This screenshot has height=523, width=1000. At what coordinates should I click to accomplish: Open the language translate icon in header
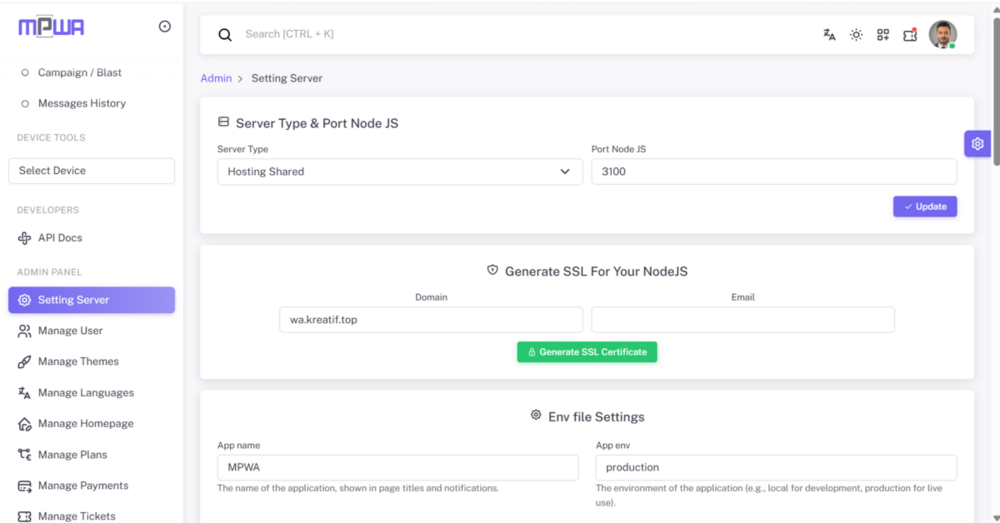coord(829,34)
